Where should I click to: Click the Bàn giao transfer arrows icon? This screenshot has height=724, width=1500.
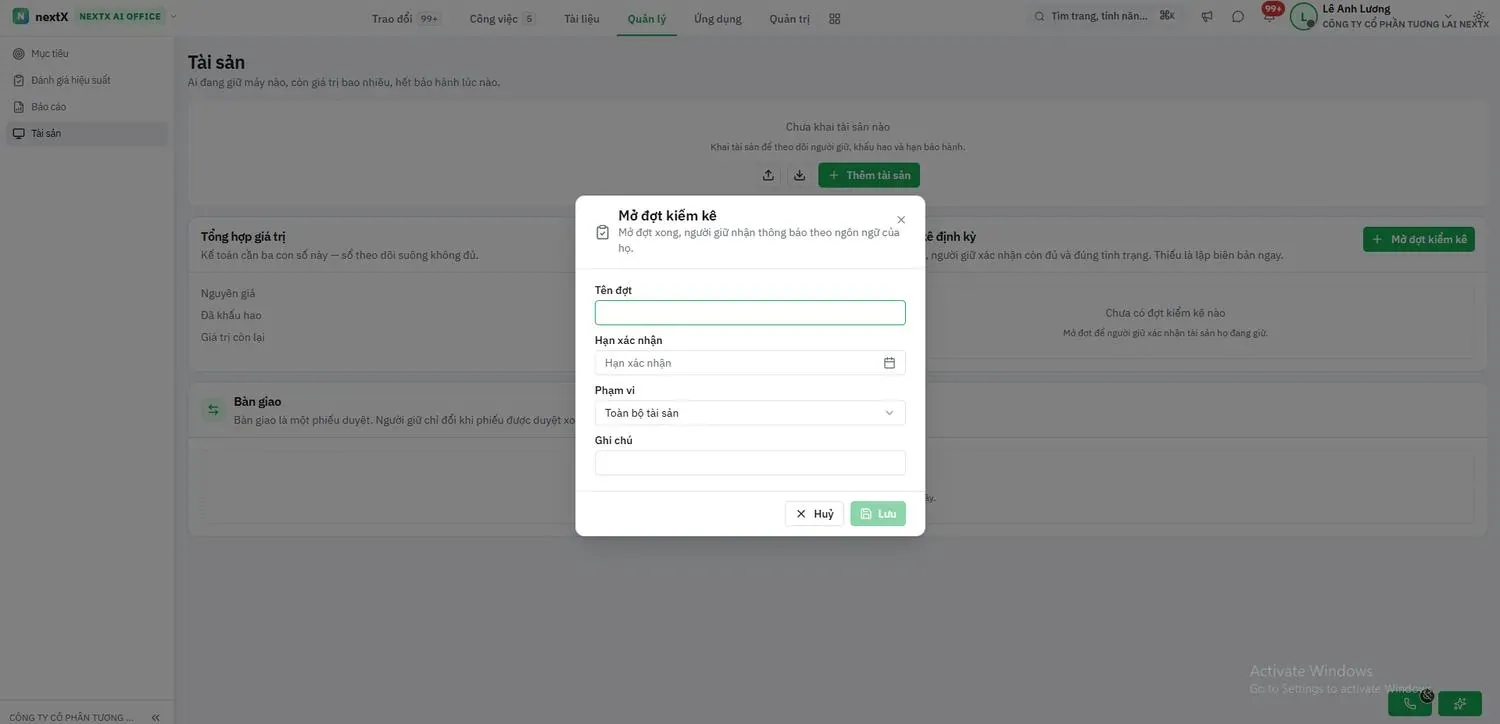213,410
